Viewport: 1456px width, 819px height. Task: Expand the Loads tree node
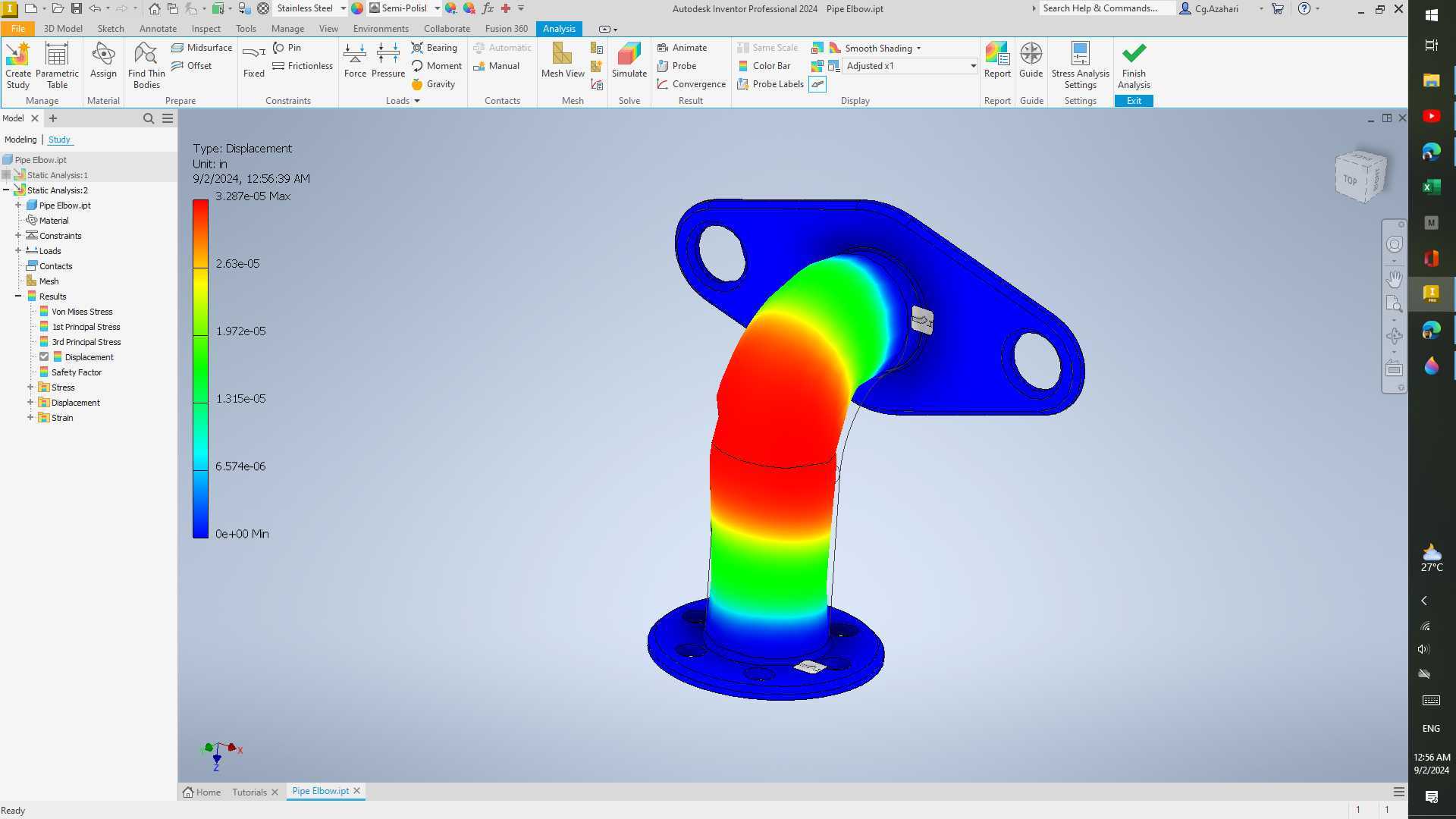18,251
